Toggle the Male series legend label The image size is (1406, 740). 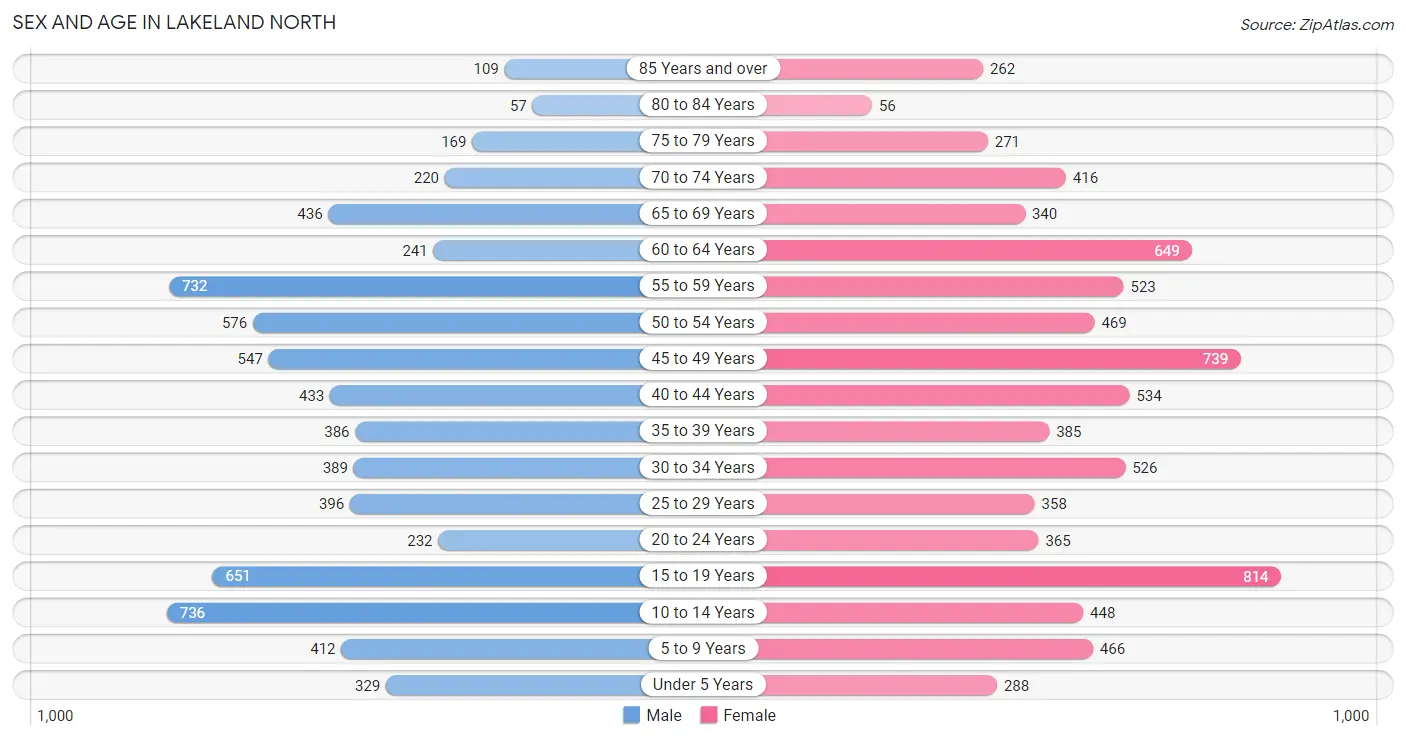coord(664,715)
